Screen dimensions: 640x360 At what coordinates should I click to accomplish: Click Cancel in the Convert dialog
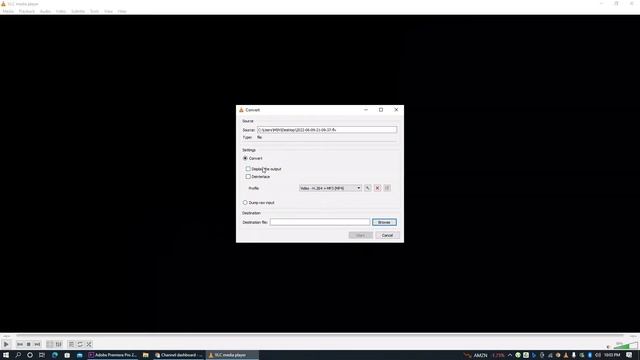tap(387, 236)
